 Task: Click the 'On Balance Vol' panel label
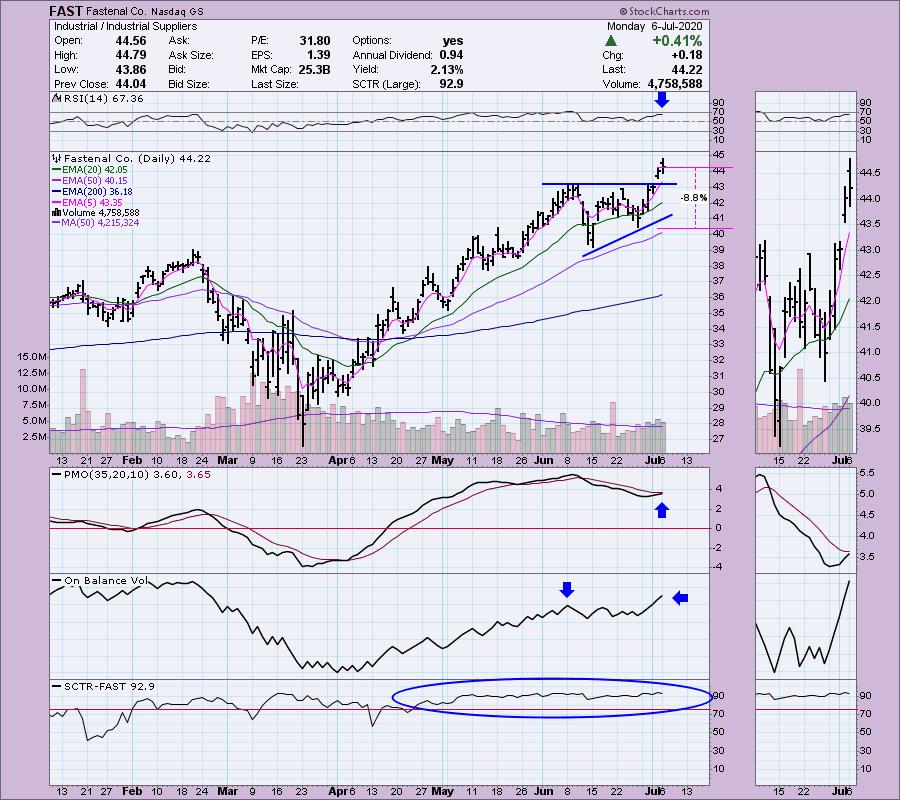tap(106, 580)
